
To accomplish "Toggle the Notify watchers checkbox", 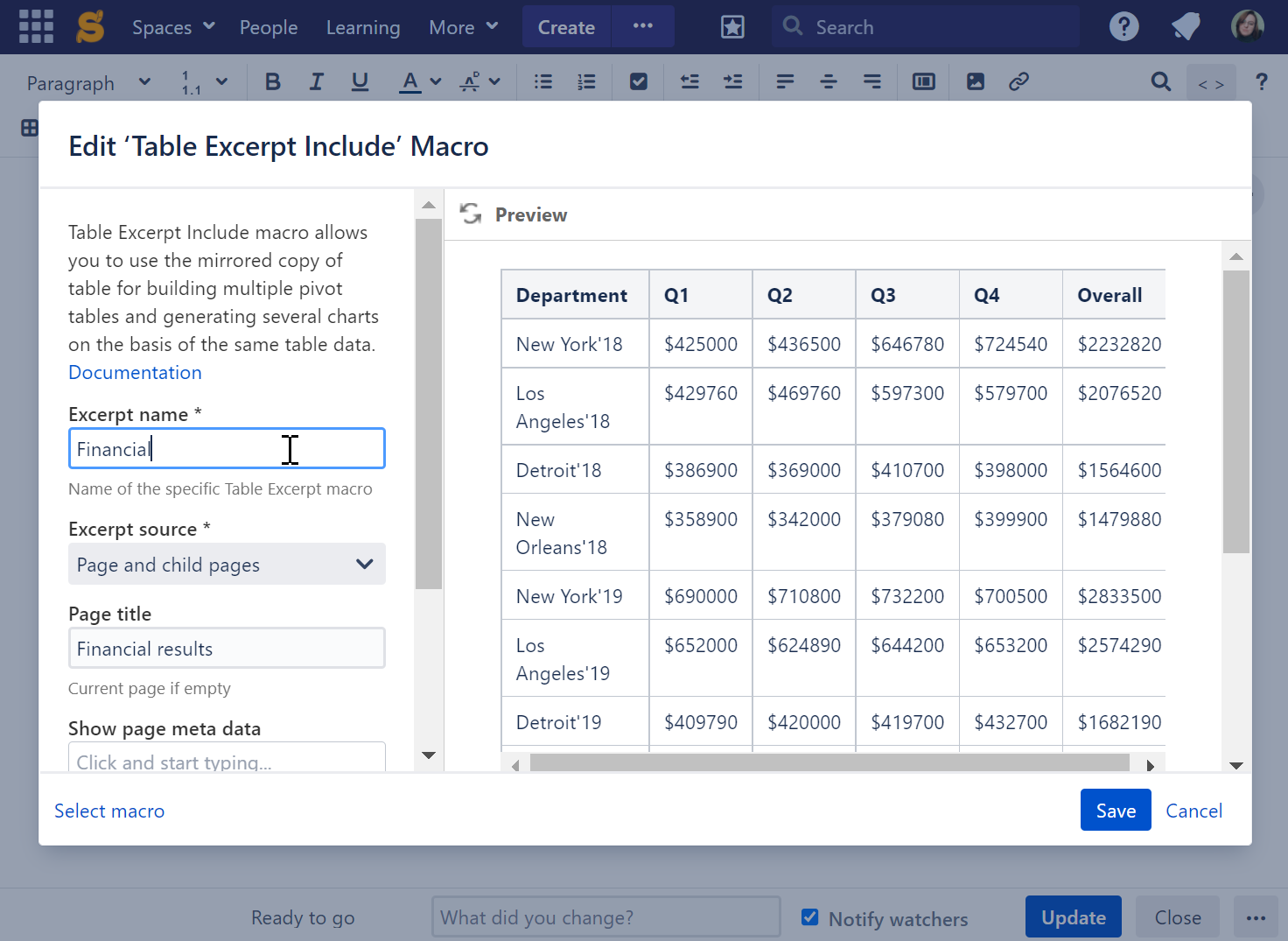I will tap(810, 917).
